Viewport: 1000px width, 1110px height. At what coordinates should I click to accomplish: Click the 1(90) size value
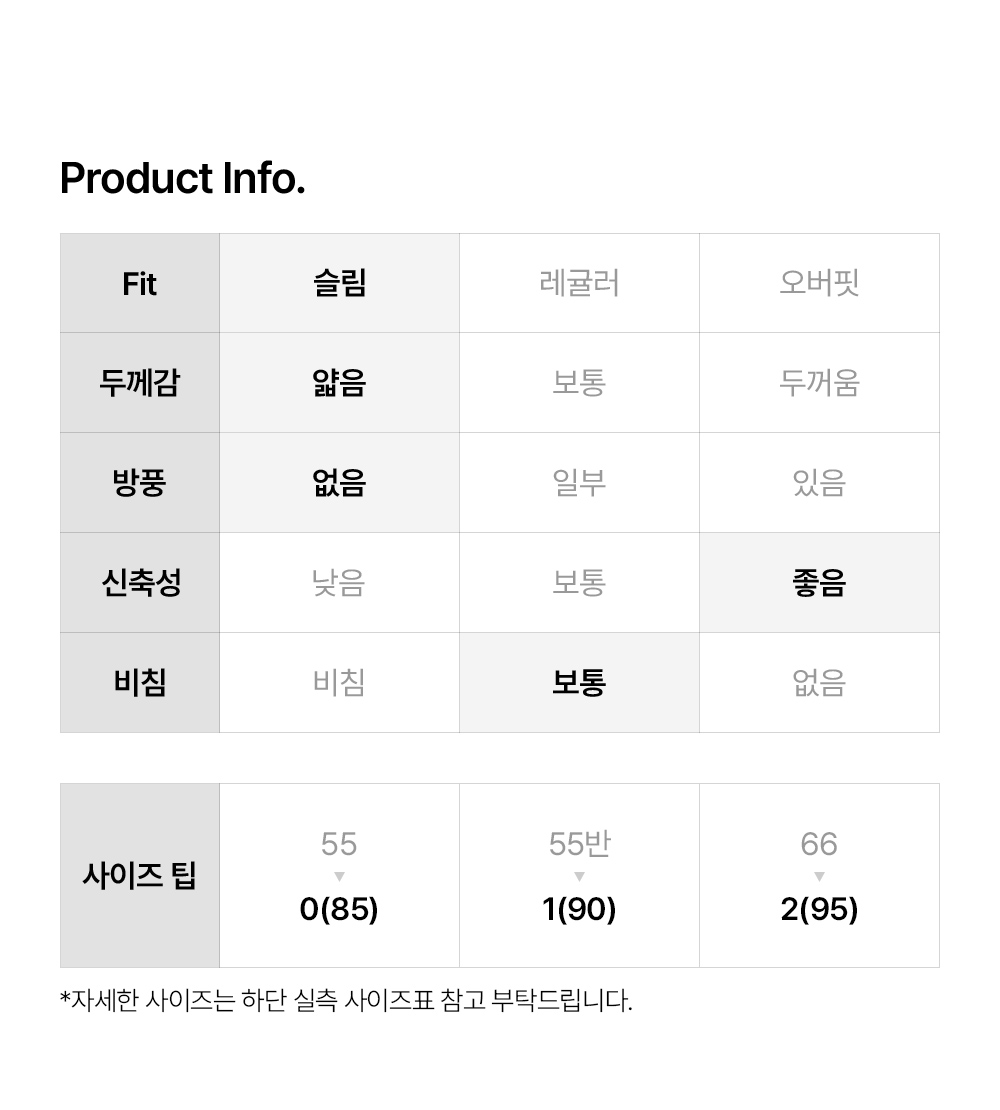(x=579, y=910)
